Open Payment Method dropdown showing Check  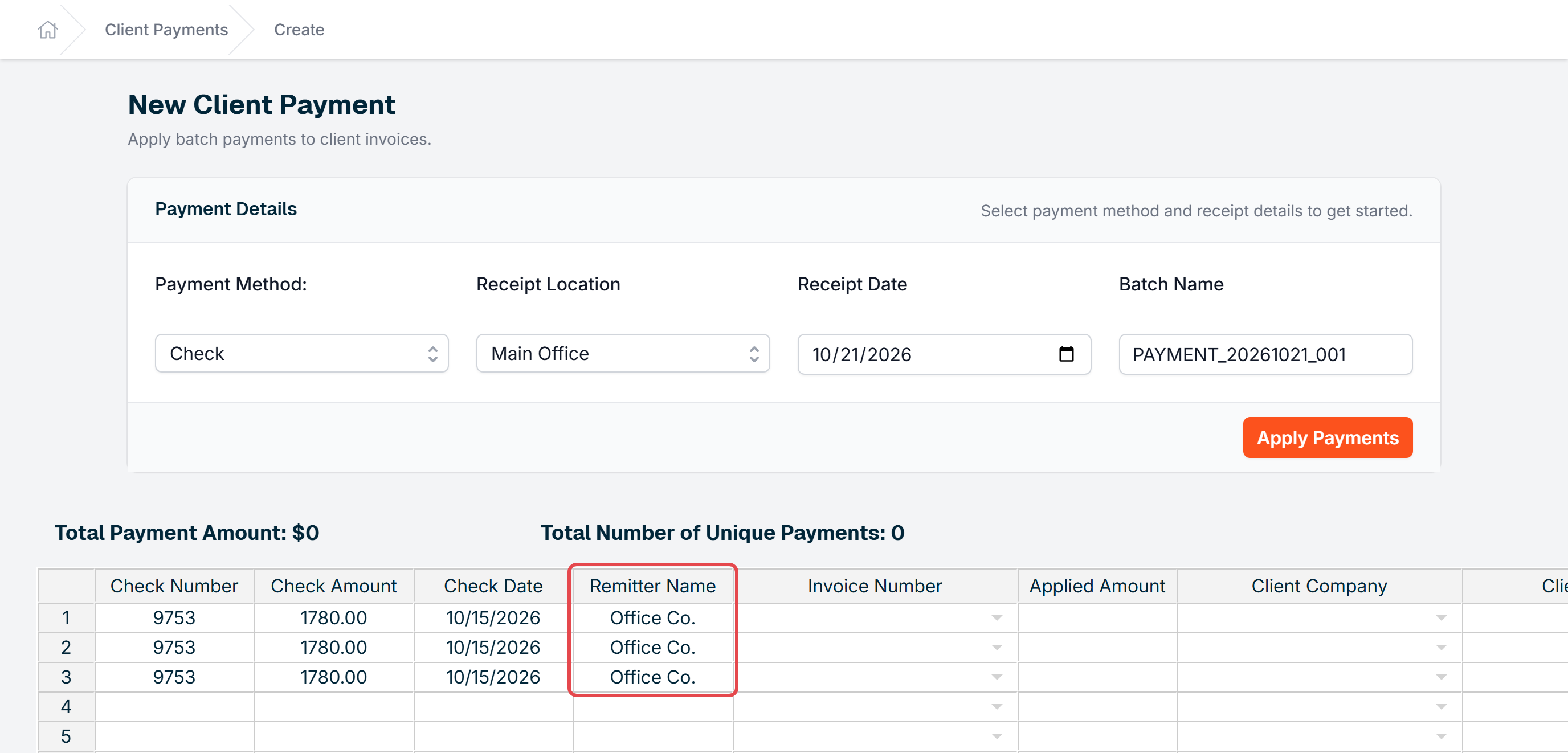(x=301, y=353)
